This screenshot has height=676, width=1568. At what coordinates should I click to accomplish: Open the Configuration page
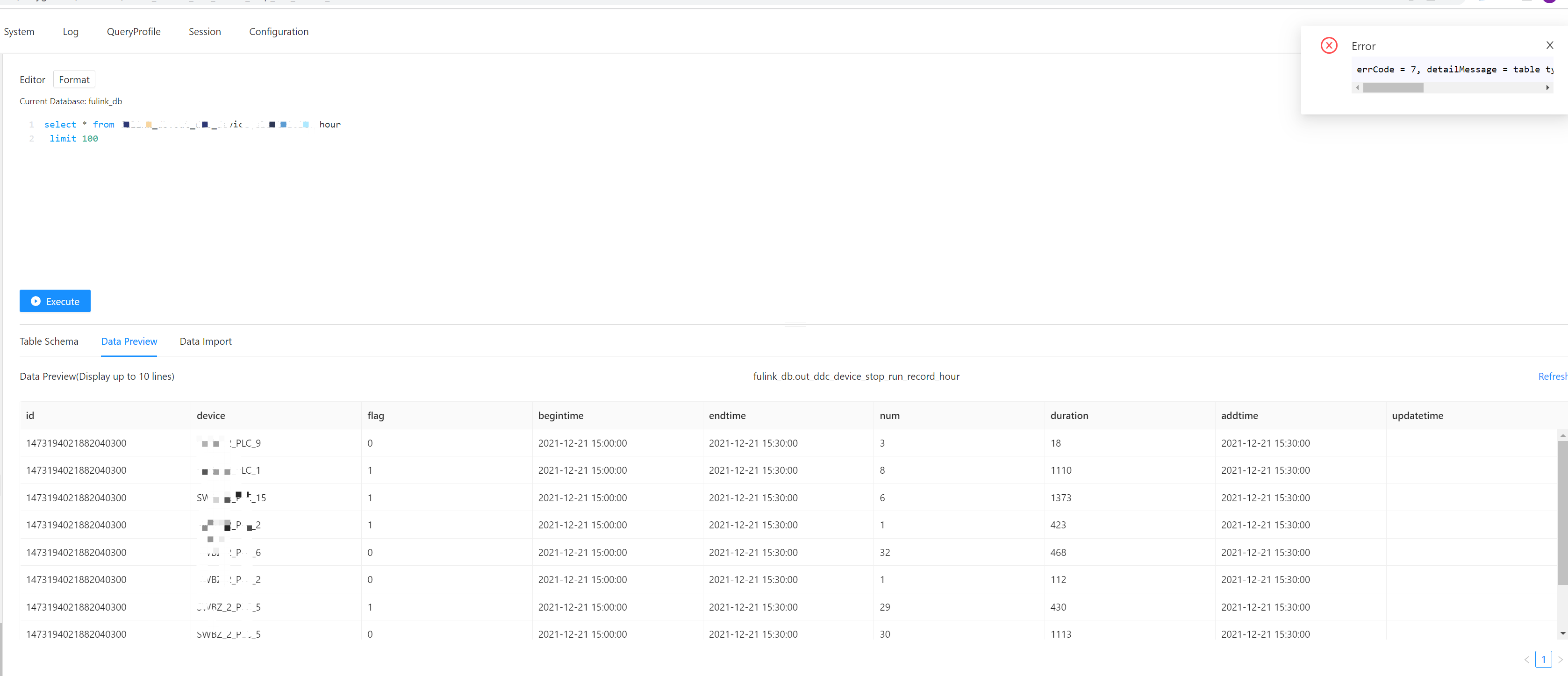pyautogui.click(x=279, y=31)
